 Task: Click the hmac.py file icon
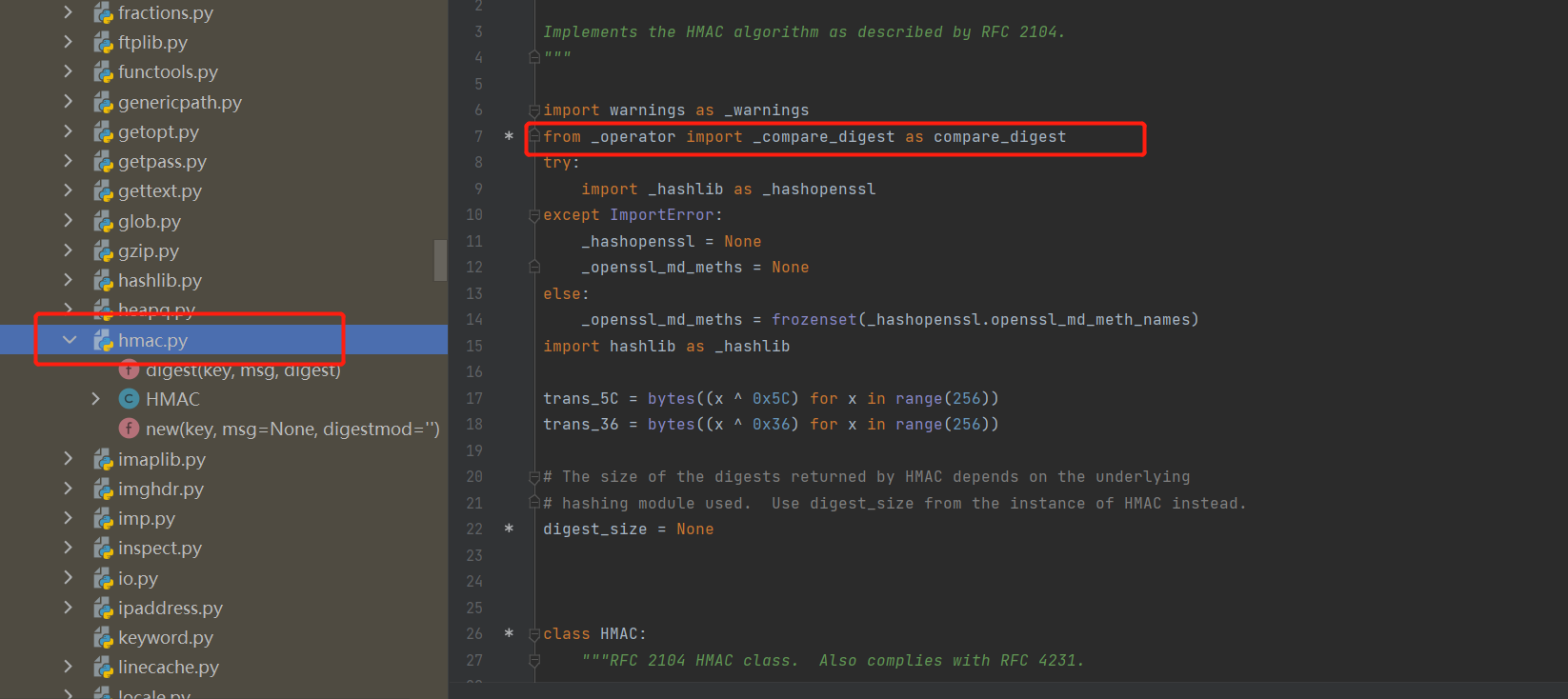pos(103,341)
